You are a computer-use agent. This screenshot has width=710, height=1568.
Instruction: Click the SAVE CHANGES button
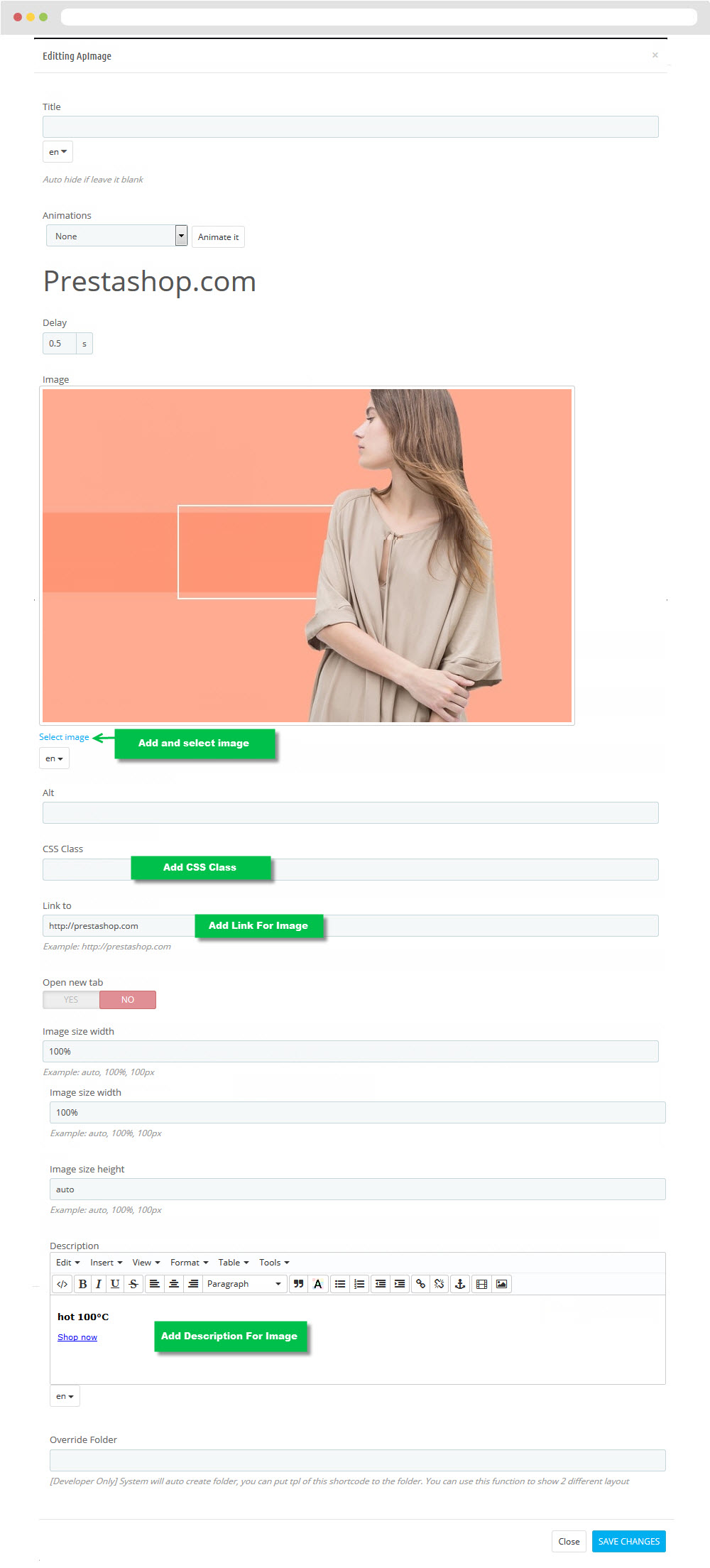point(629,1542)
